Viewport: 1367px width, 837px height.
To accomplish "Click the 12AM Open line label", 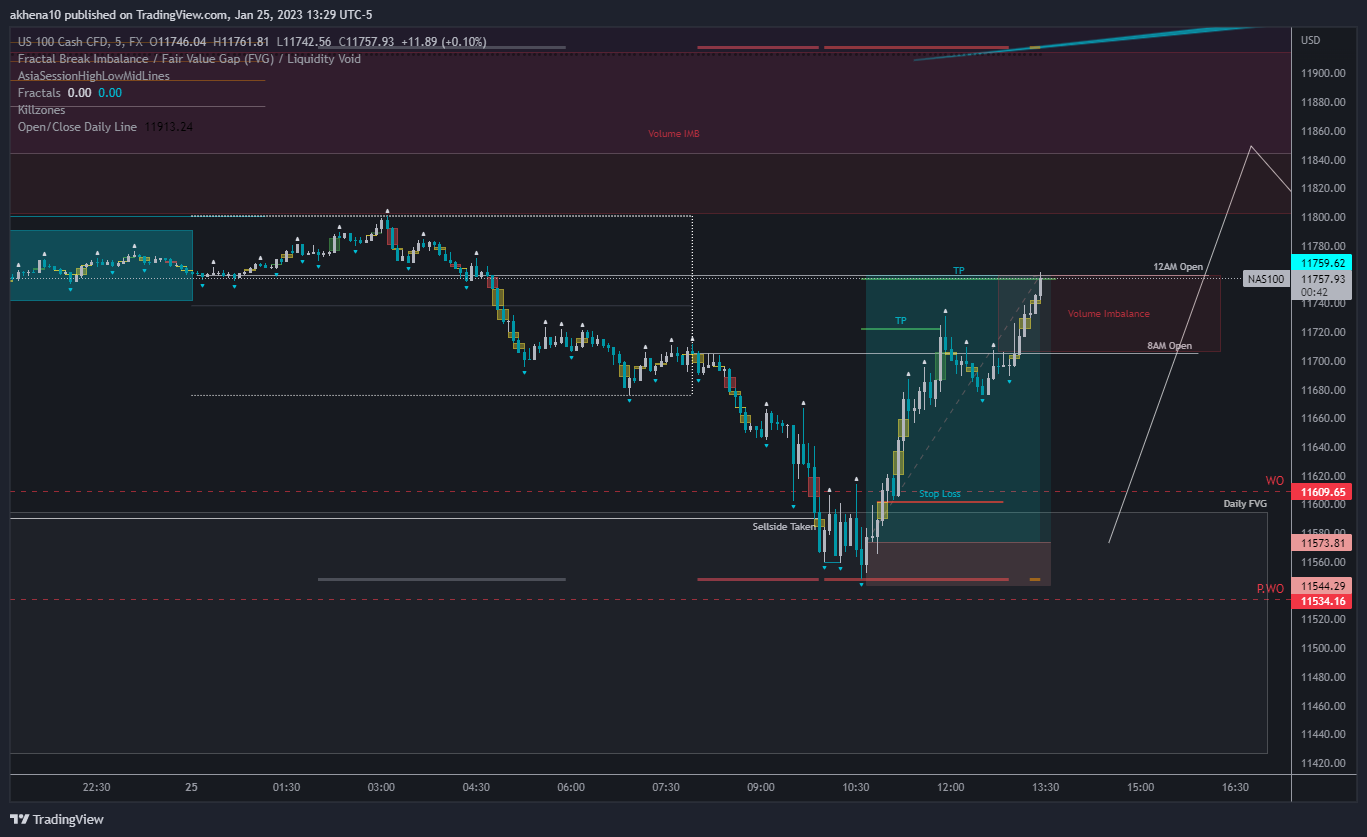I will [1177, 268].
